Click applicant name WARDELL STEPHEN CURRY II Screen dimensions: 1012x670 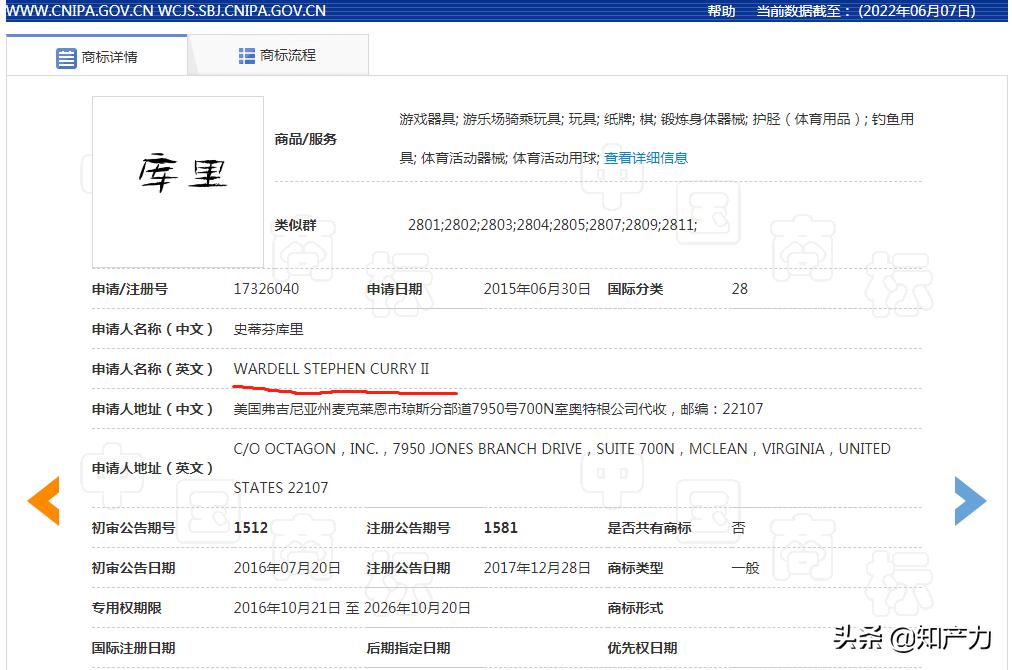pos(331,368)
